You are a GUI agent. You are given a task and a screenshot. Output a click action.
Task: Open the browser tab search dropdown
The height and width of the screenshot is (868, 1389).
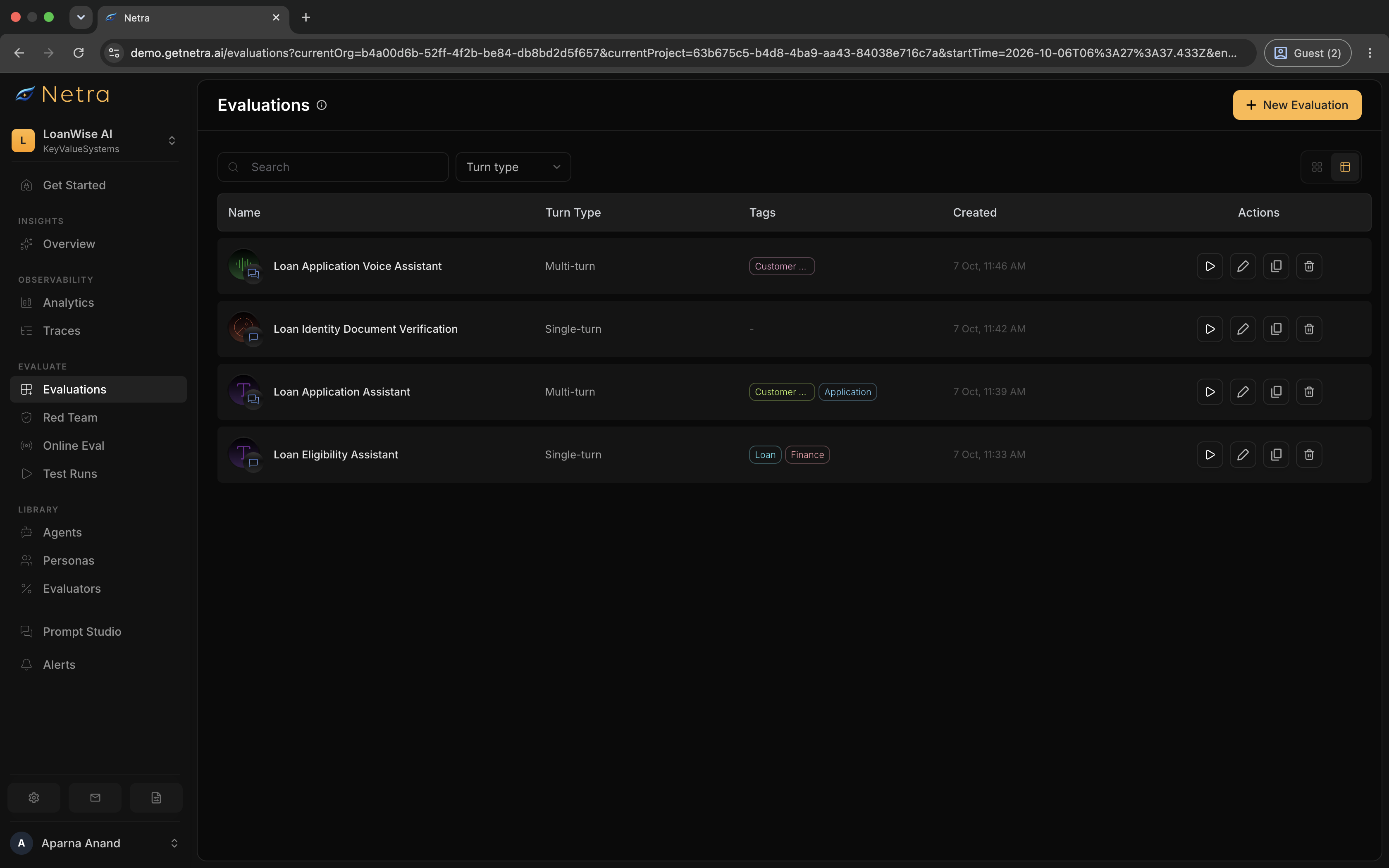81,17
